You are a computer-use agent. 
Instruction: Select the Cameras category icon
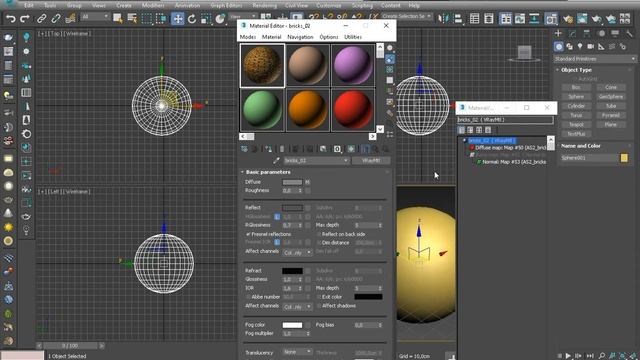(591, 47)
